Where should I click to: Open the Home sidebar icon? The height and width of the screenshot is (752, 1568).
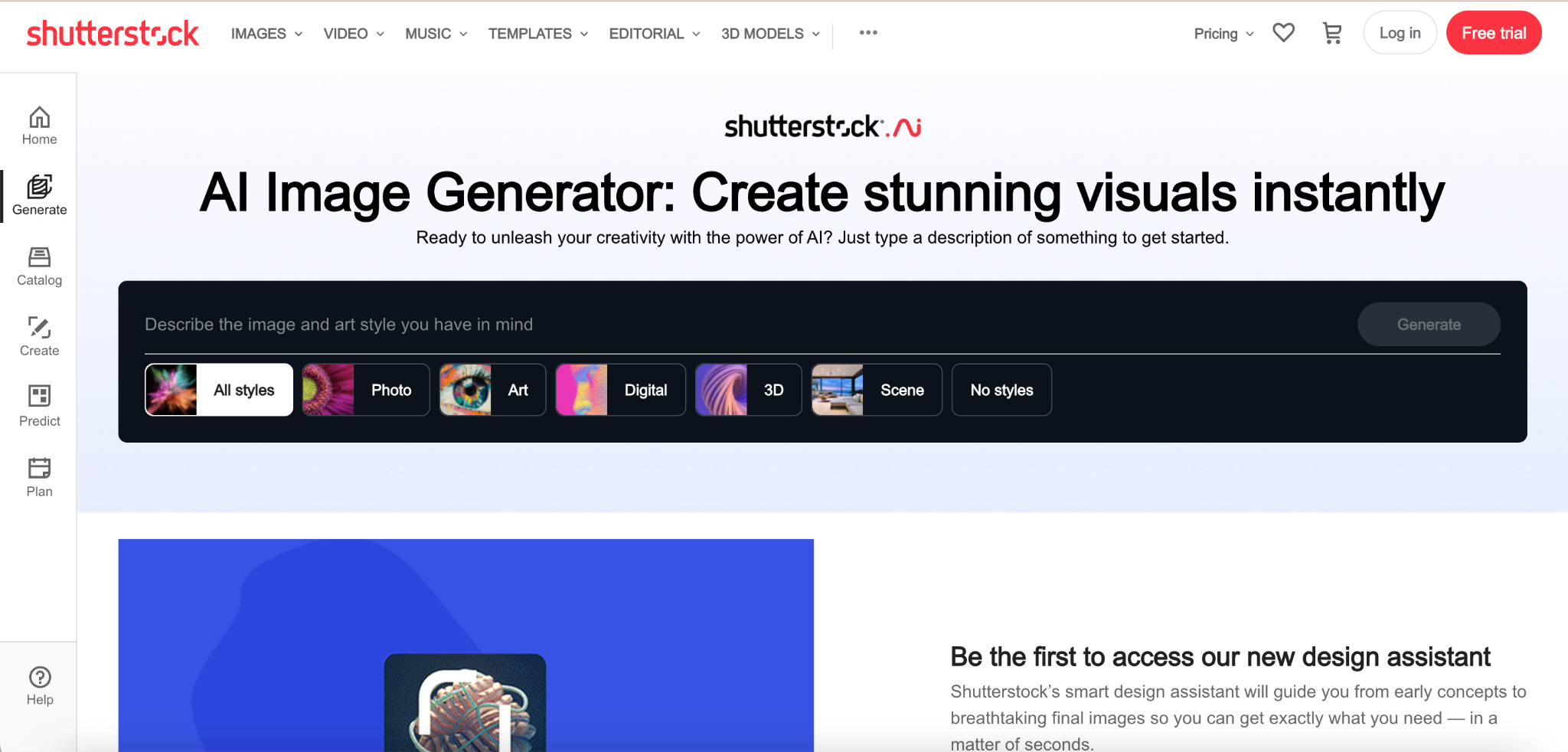click(39, 126)
